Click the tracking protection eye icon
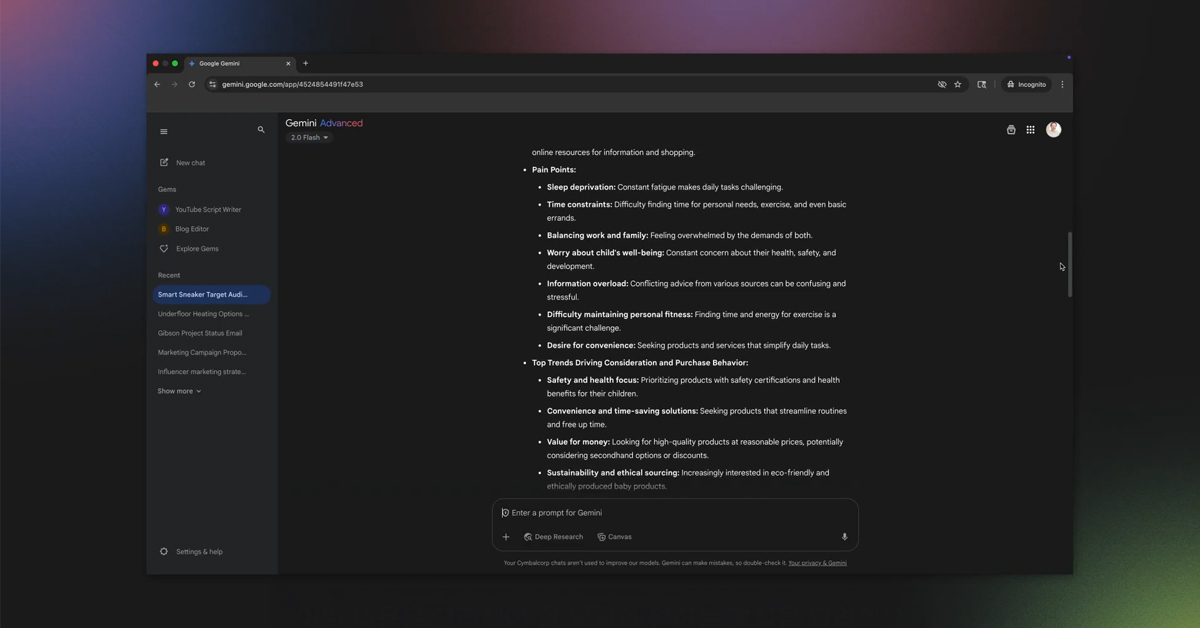 [942, 85]
